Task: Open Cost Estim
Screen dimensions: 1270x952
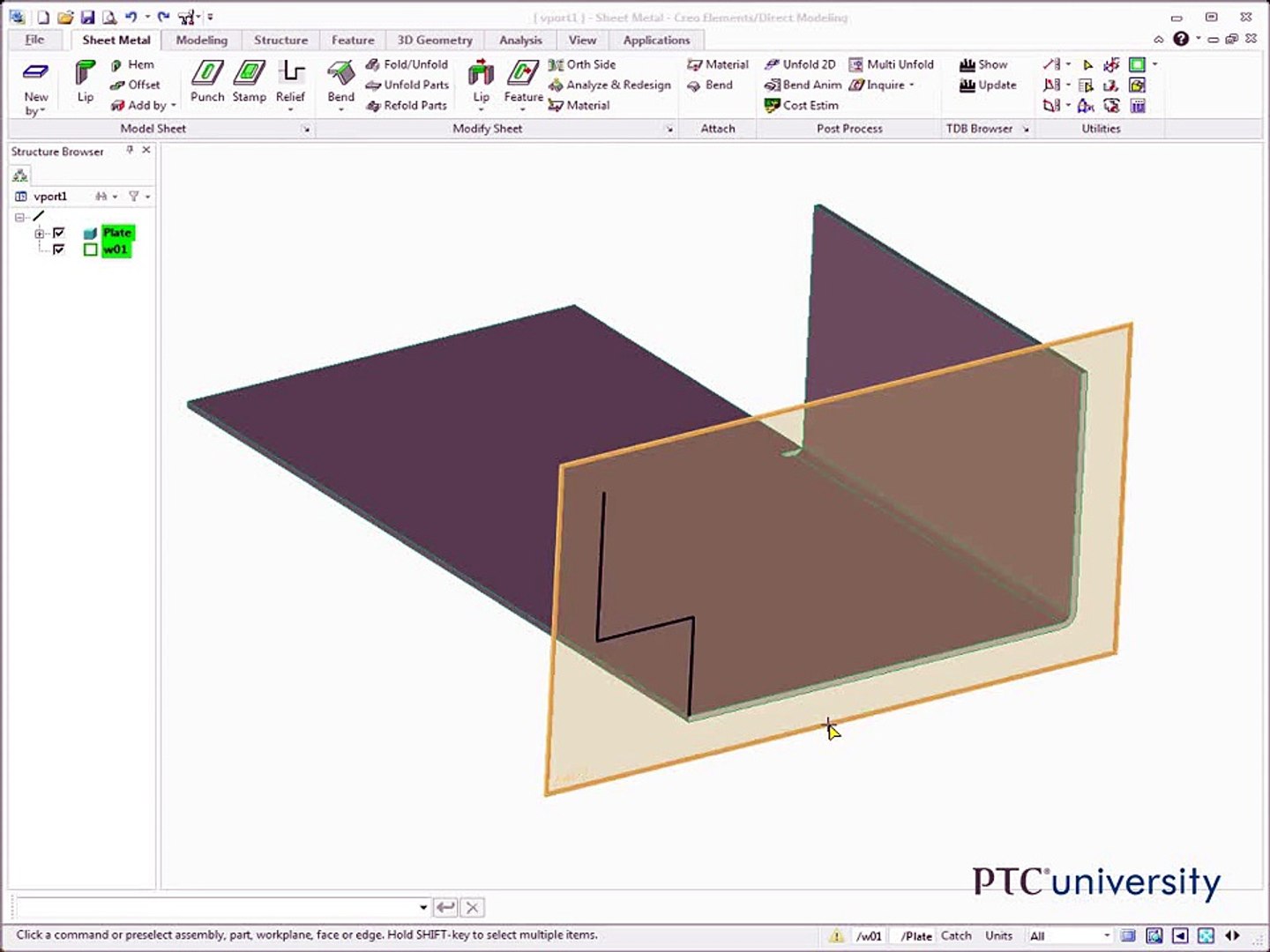Action: [x=801, y=105]
